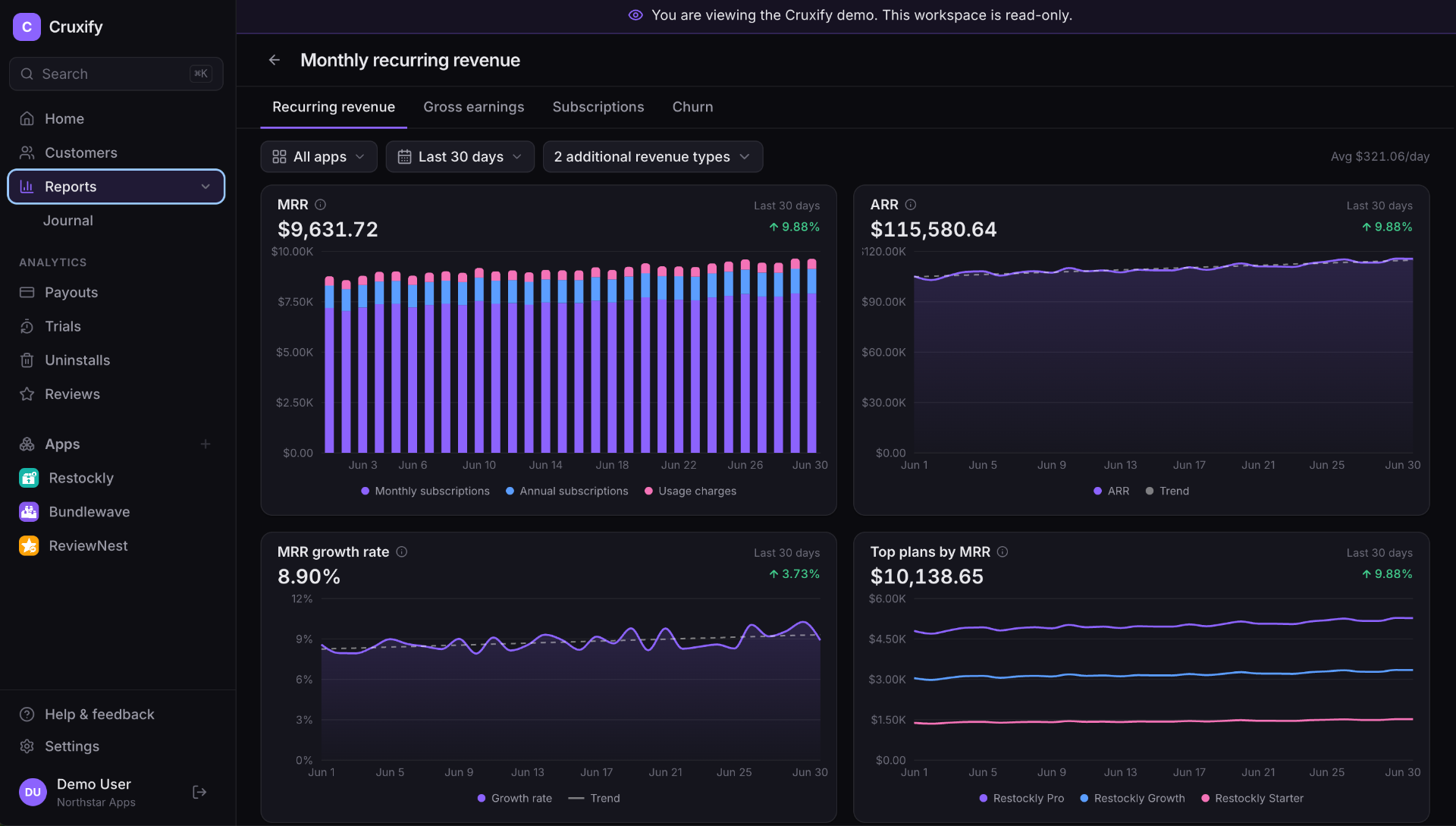This screenshot has width=1456, height=826.
Task: Click the MRR info icon
Action: (x=320, y=205)
